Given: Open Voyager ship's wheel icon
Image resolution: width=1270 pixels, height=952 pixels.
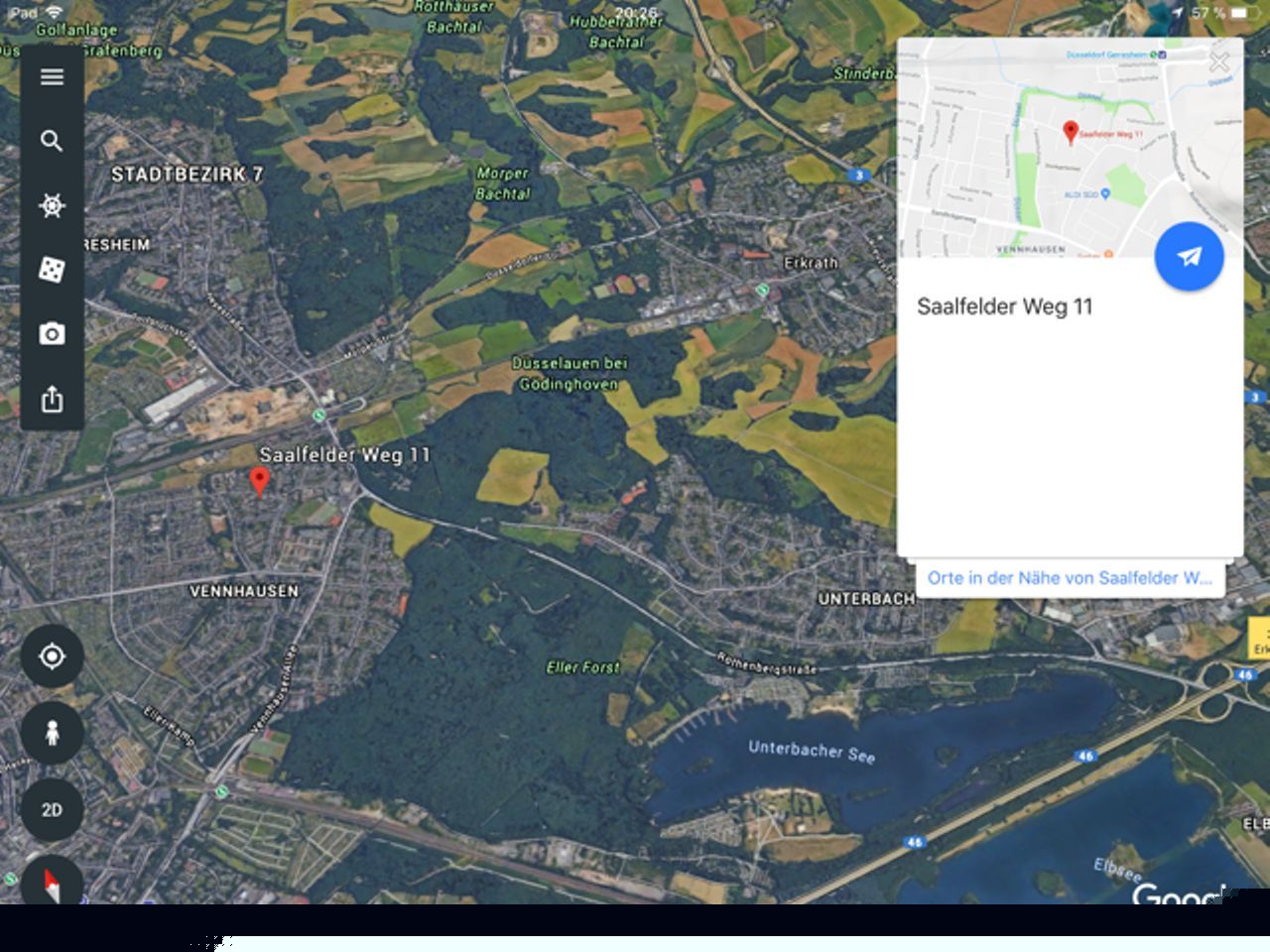Looking at the screenshot, I should [52, 205].
